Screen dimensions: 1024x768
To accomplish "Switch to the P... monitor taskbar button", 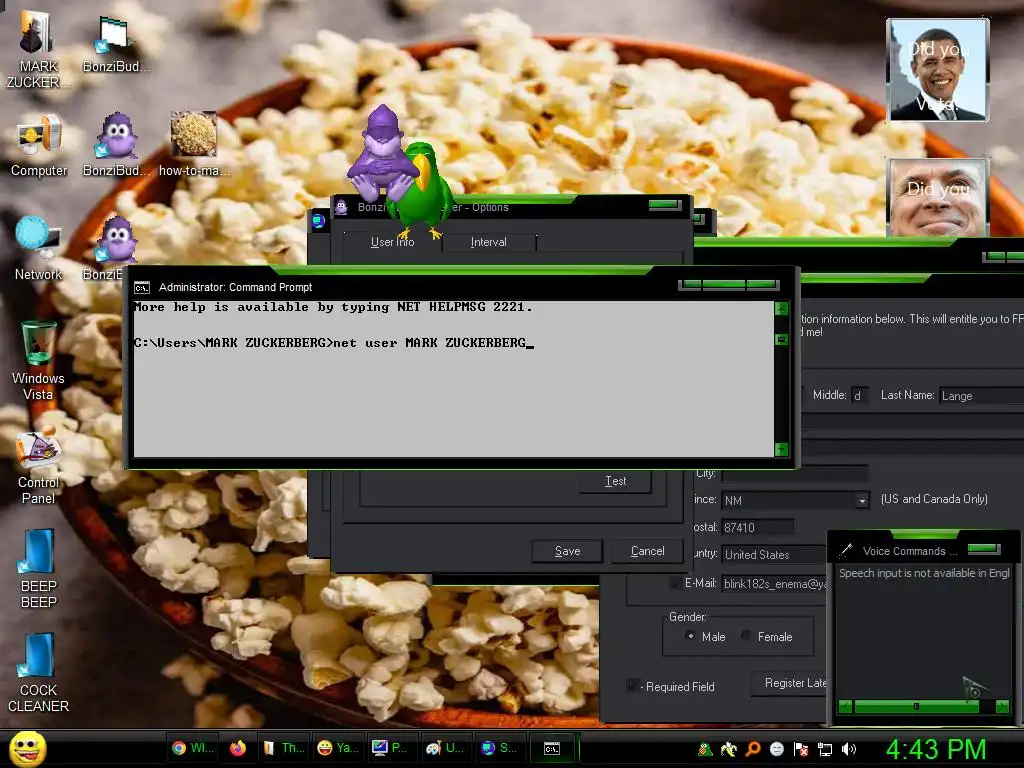I will point(390,748).
